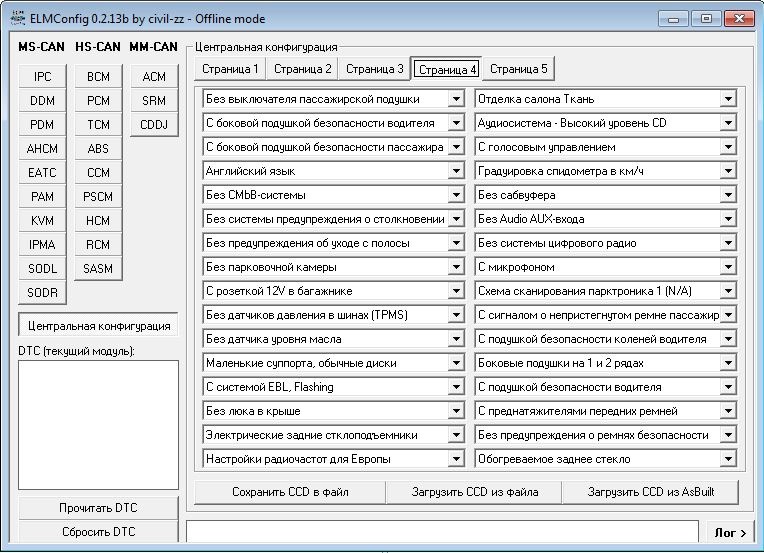Open the AHCM module
764x553 pixels.
[x=42, y=148]
